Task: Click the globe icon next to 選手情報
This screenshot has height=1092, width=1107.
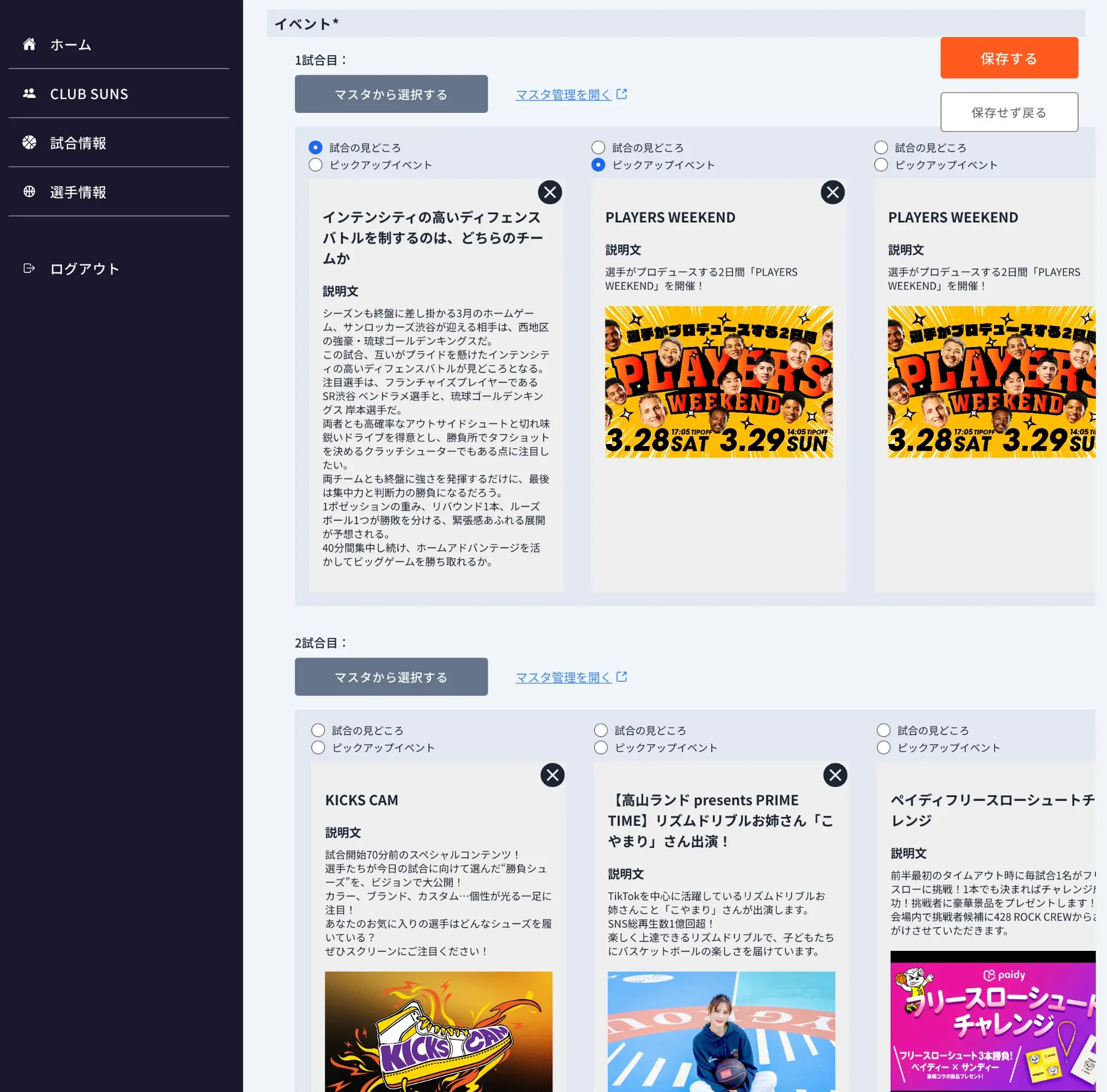Action: click(30, 193)
